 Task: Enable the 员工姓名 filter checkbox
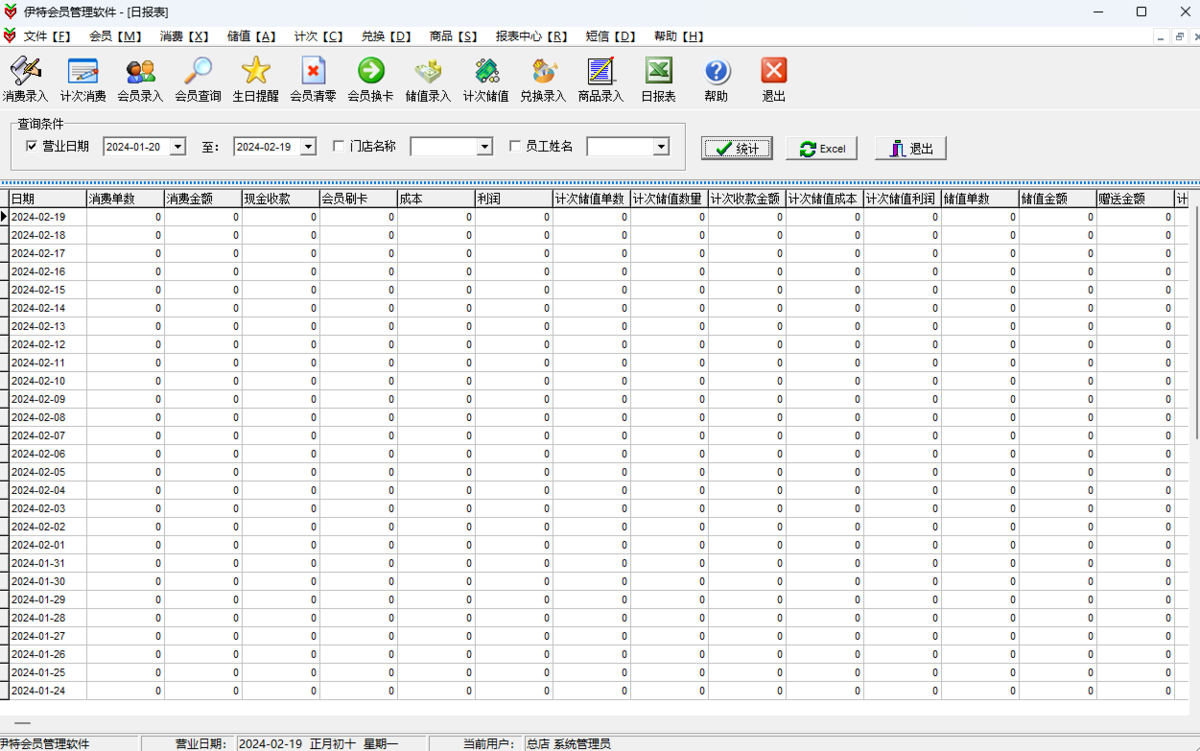click(515, 146)
